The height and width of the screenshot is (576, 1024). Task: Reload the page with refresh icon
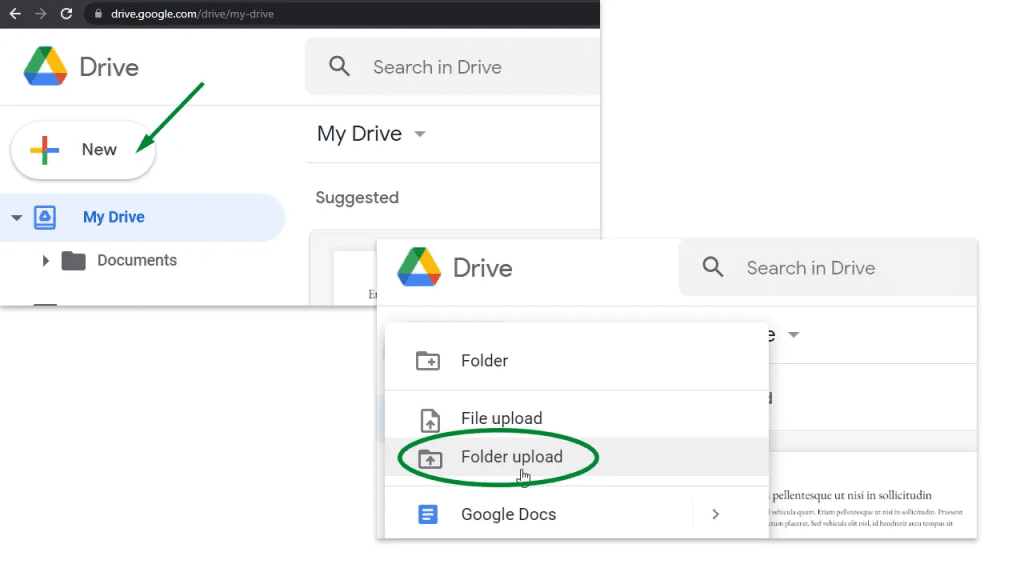66,14
